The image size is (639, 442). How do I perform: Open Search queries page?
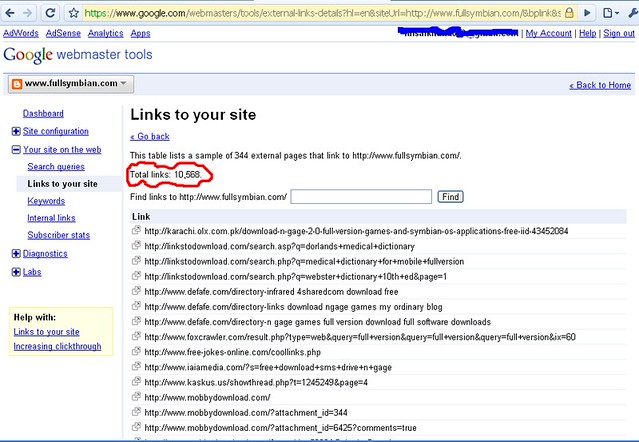[x=56, y=167]
